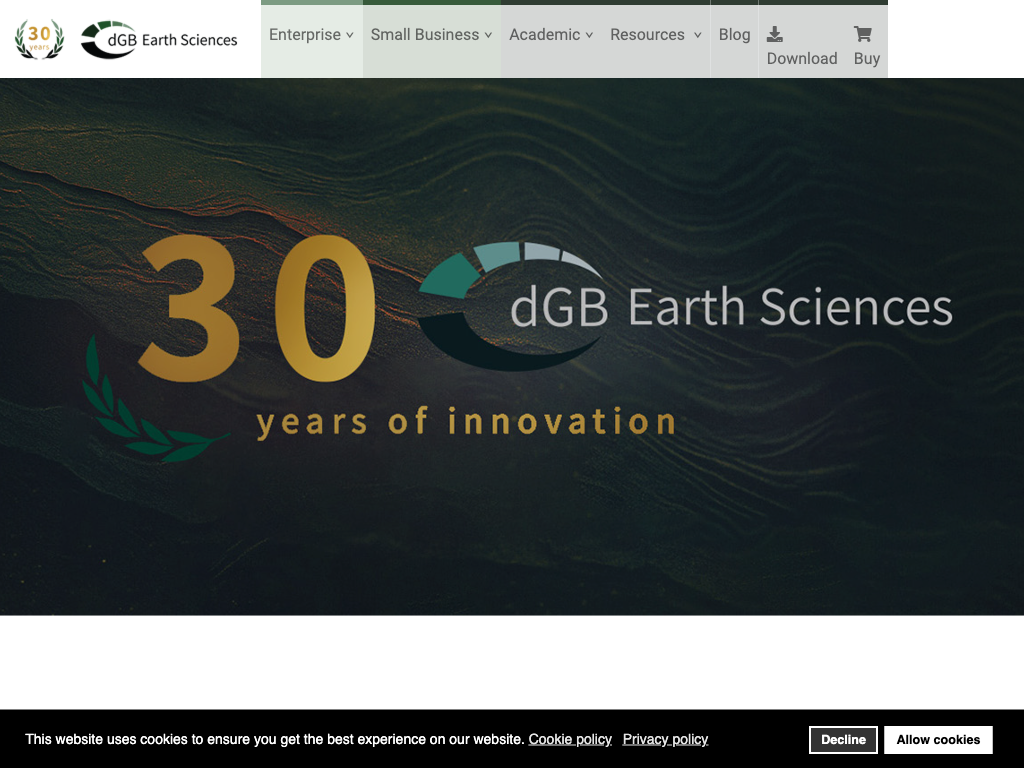Open the Privacy policy link
The image size is (1024, 768).
665,740
